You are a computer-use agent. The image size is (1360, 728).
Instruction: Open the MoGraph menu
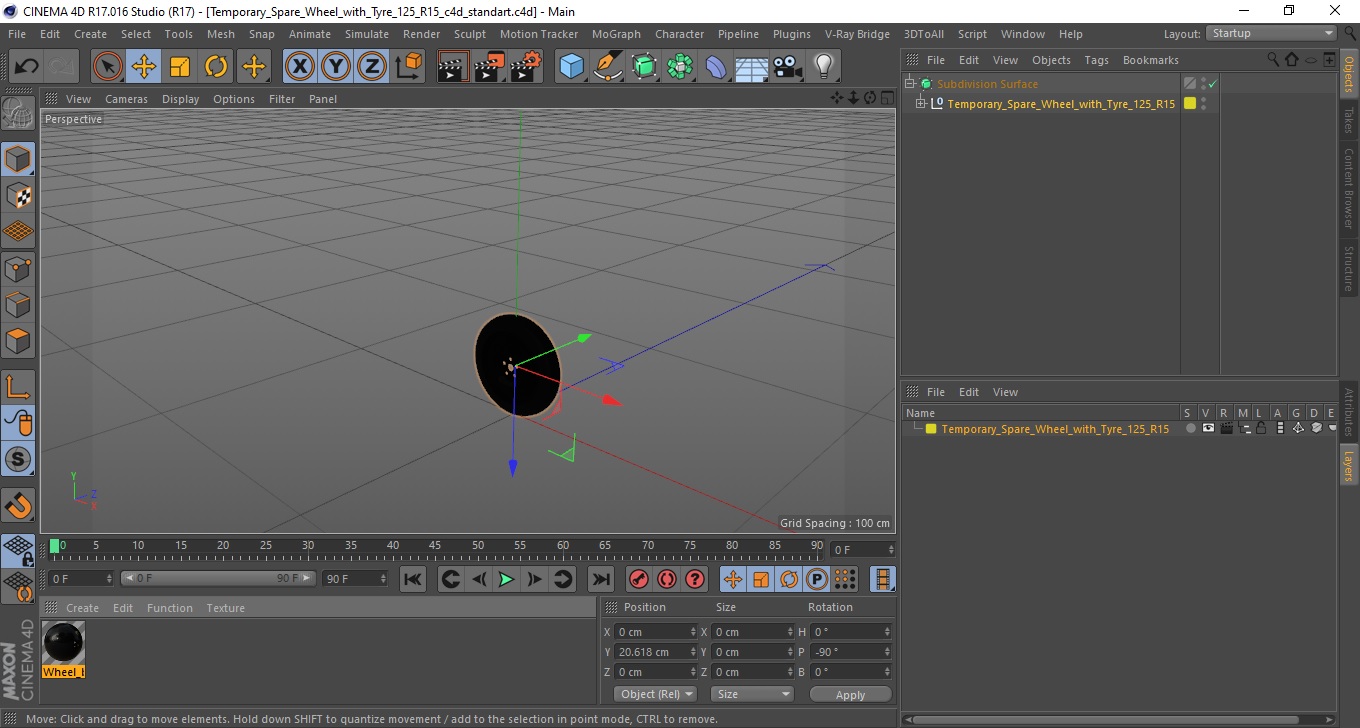click(x=616, y=34)
